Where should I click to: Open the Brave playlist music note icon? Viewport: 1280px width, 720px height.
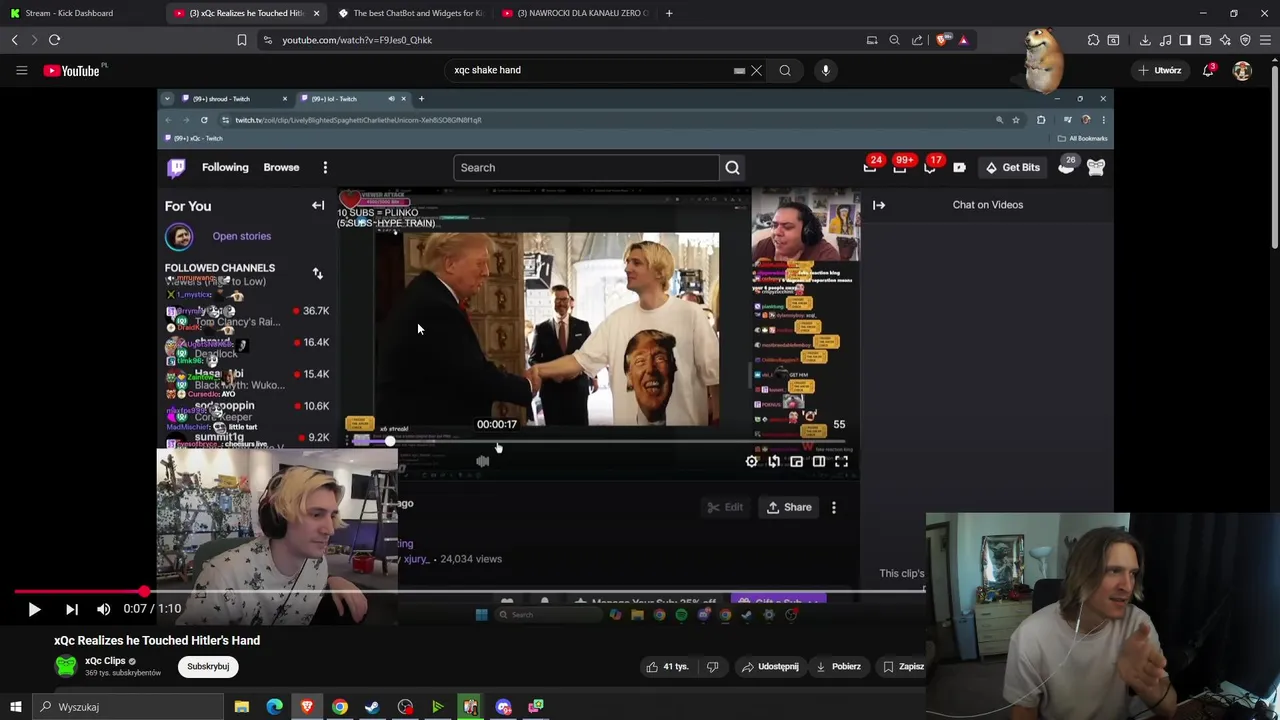(x=1165, y=40)
